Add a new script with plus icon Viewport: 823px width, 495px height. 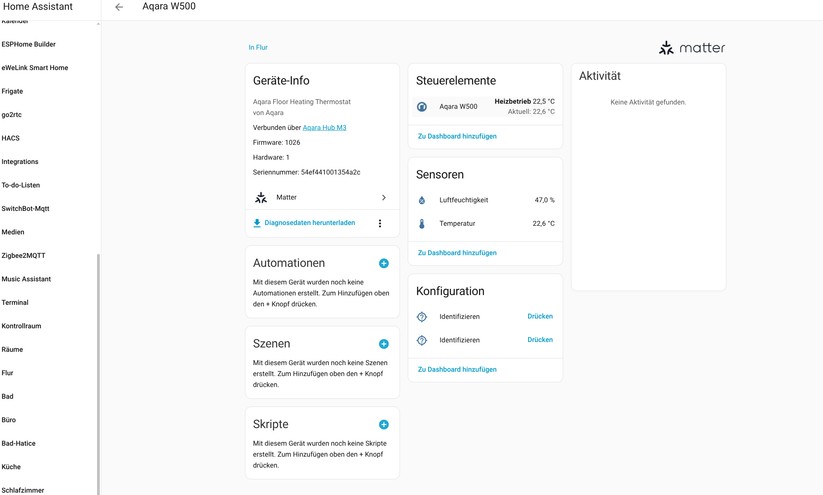tap(384, 424)
